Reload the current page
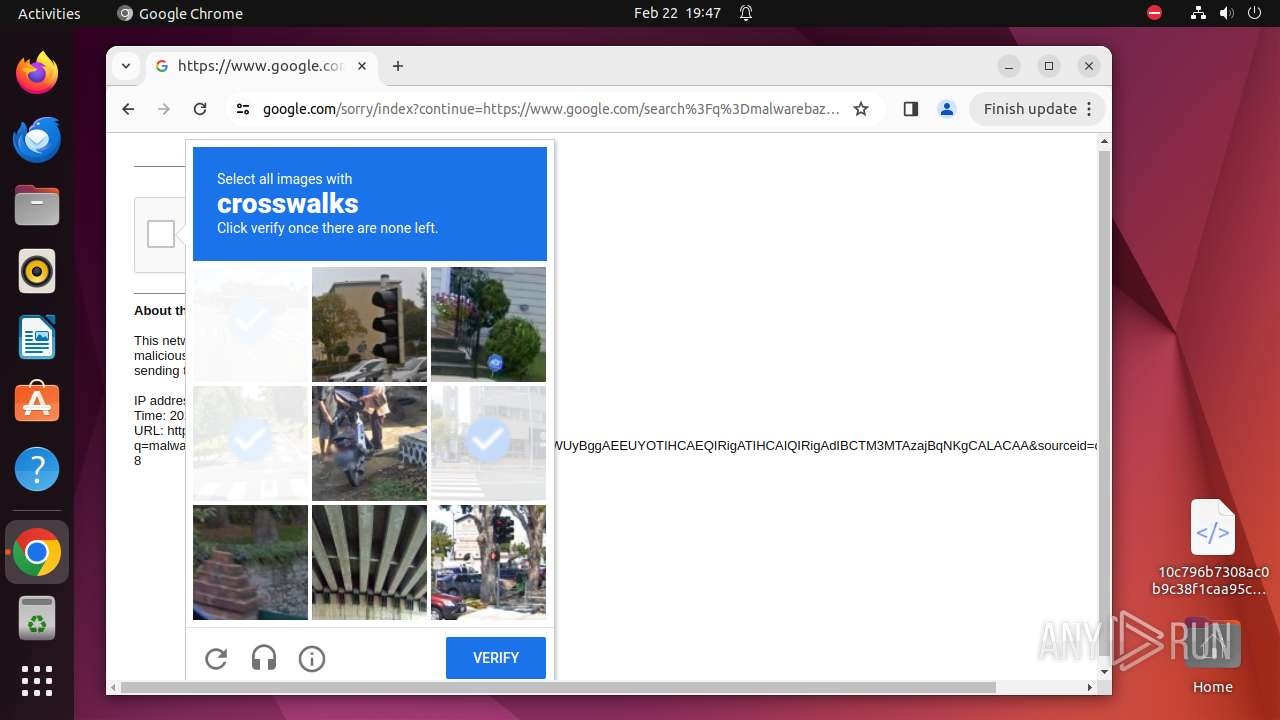The image size is (1280, 720). 200,109
